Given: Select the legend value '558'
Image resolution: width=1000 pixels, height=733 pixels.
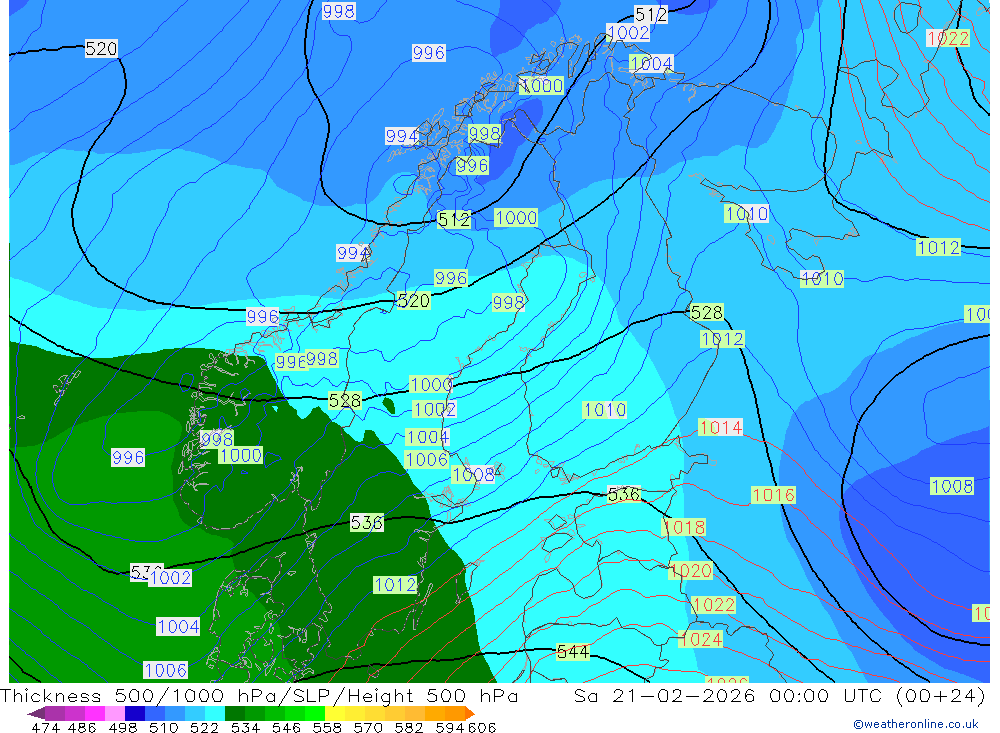Looking at the screenshot, I should [327, 727].
